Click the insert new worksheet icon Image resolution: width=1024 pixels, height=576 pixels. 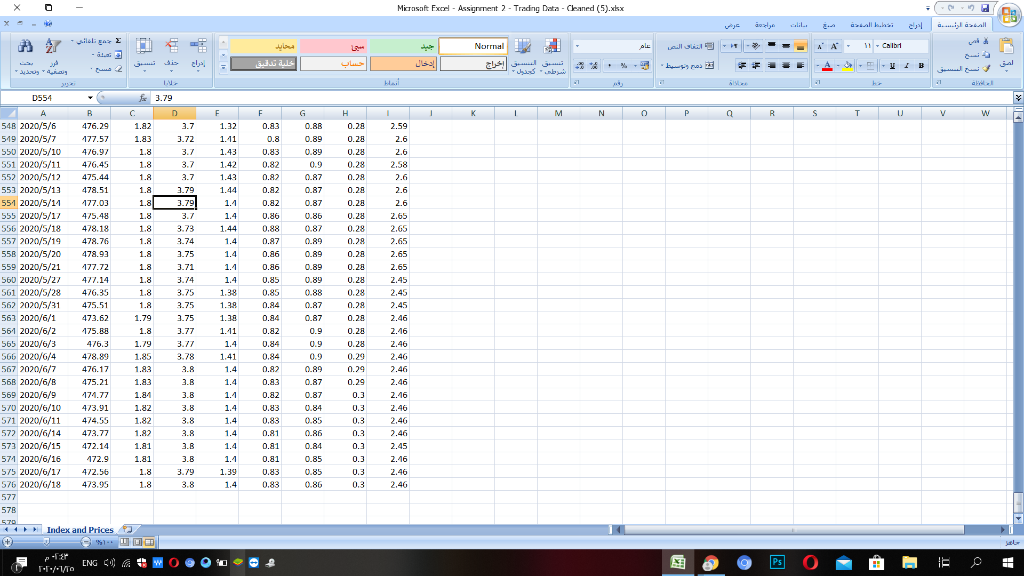tap(127, 530)
